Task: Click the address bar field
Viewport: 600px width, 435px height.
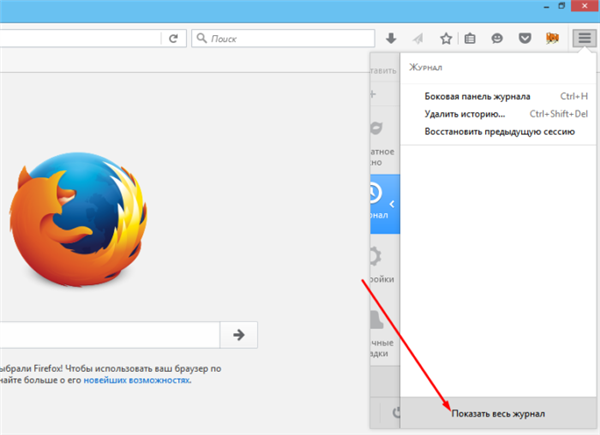Action: [80, 38]
